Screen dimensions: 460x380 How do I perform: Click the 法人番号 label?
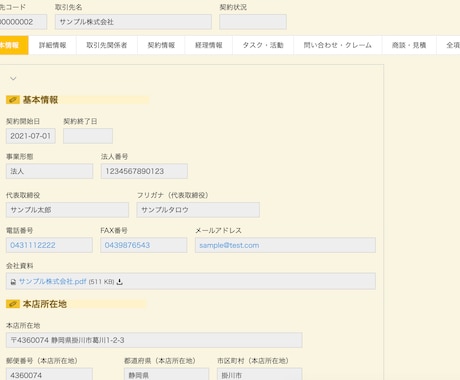[x=114, y=156]
